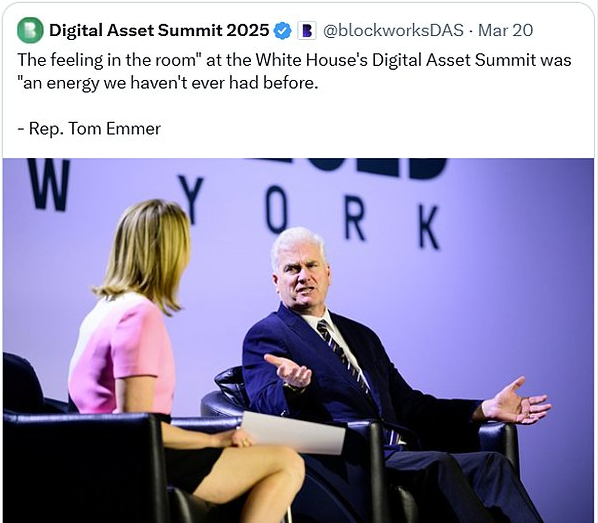Open the Blockworks affiliate badge icon

307,31
